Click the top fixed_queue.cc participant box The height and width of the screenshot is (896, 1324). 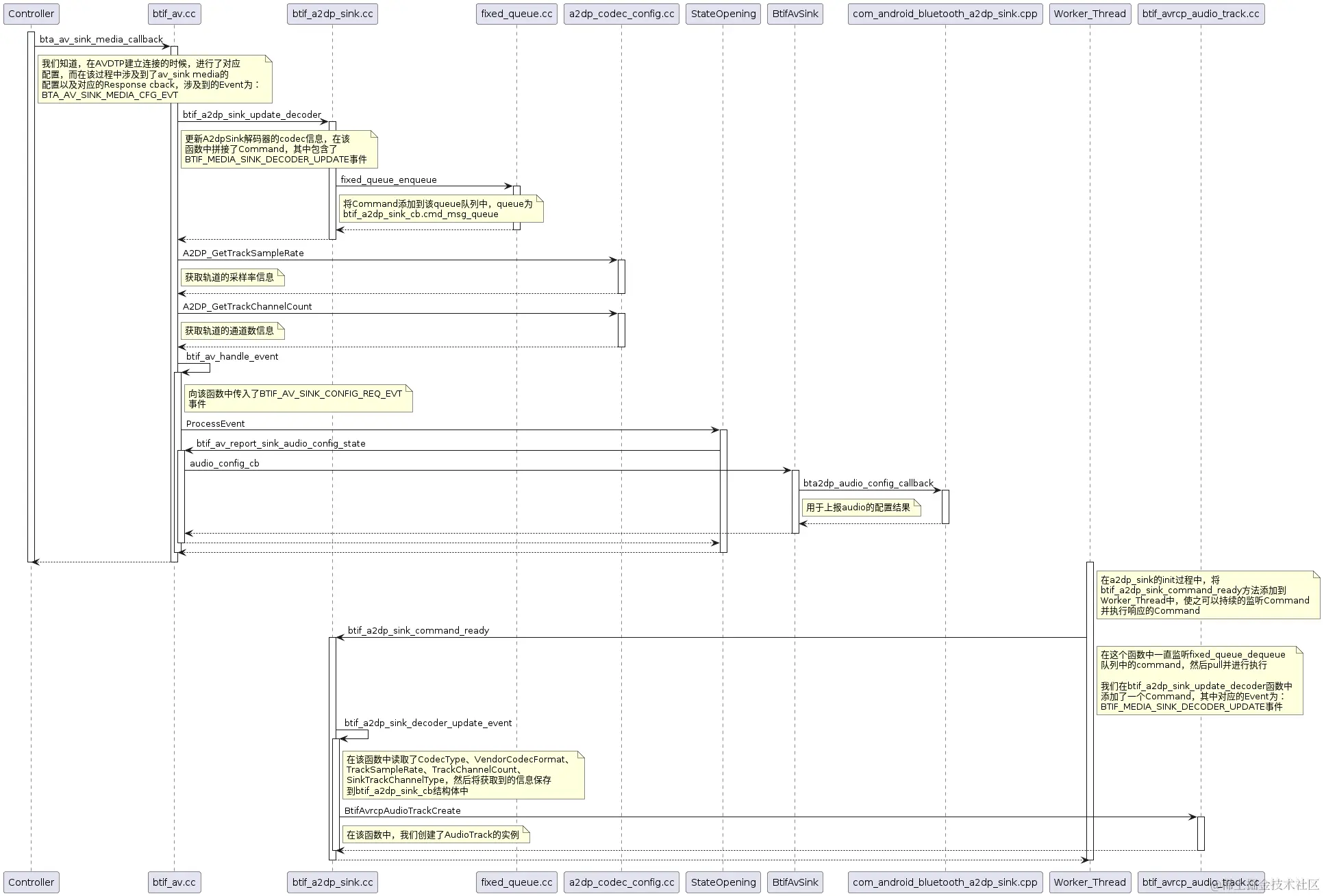coord(516,14)
